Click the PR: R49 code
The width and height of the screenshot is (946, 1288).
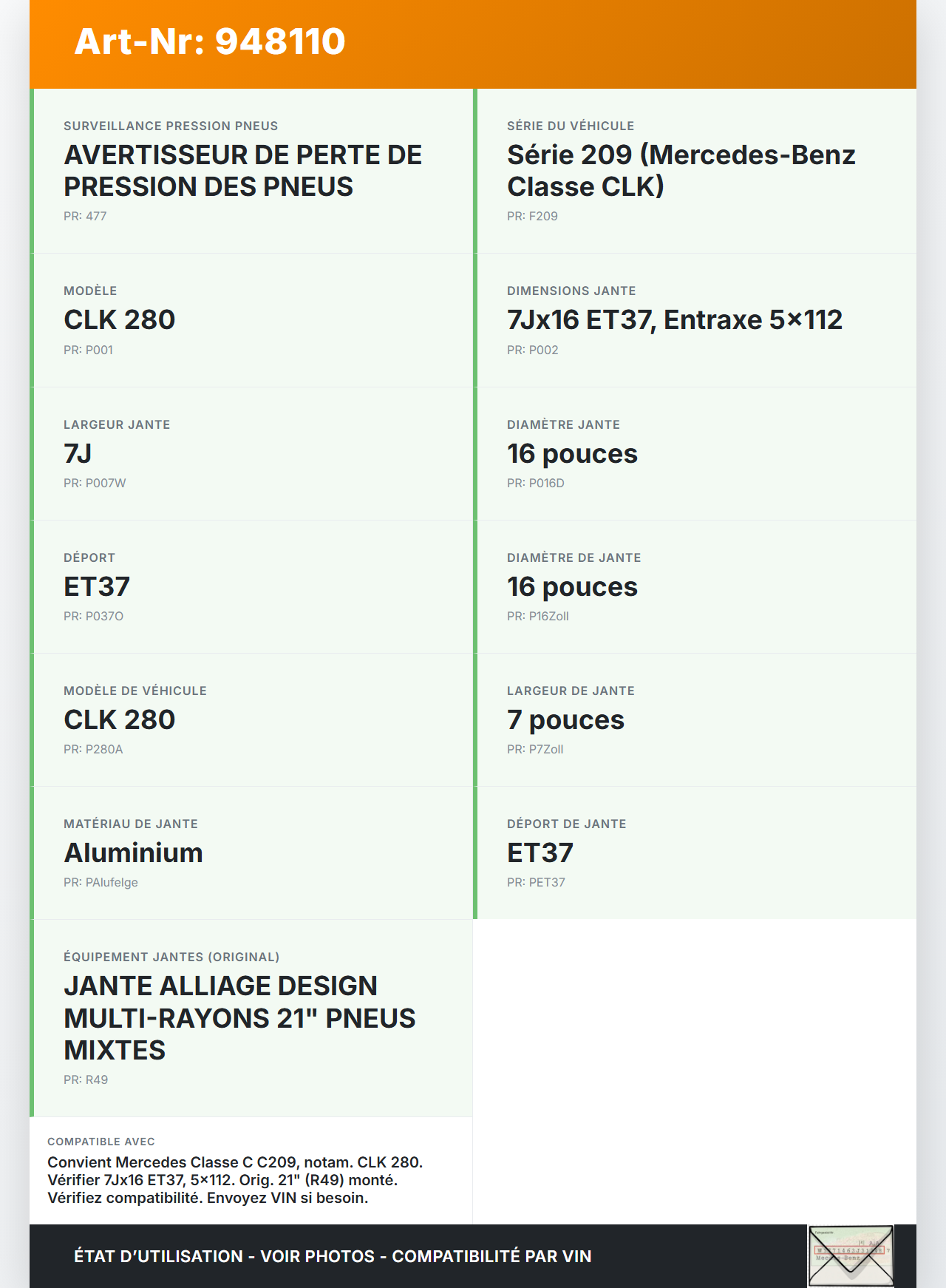(x=86, y=1079)
